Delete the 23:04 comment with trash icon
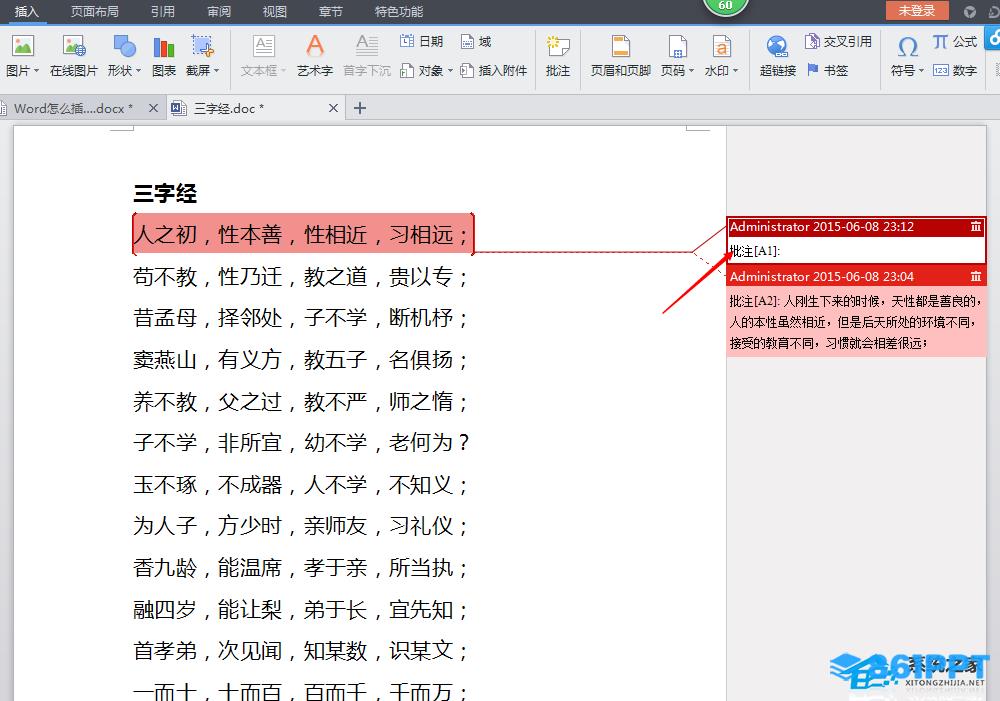 pyautogui.click(x=976, y=276)
